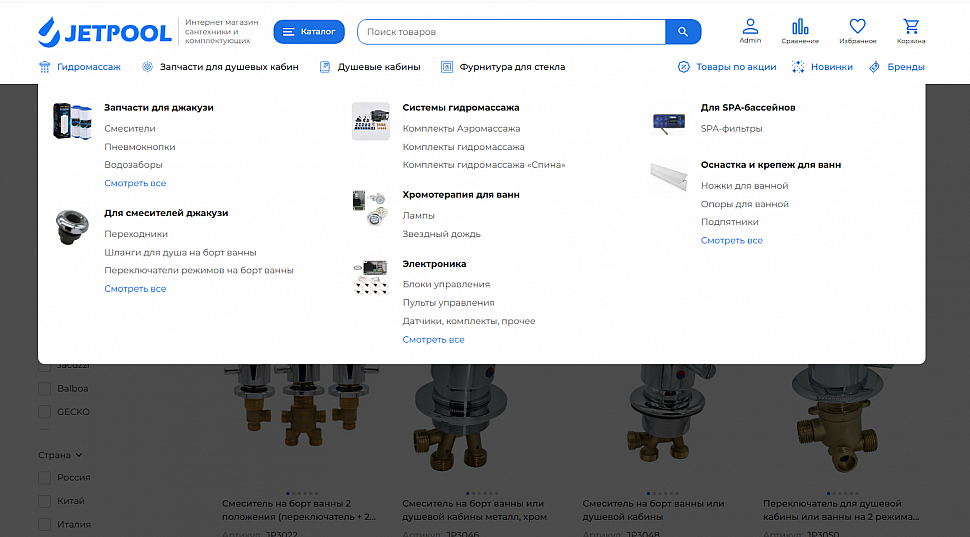
Task: Open SPA-фильтры subcategory
Action: point(732,129)
